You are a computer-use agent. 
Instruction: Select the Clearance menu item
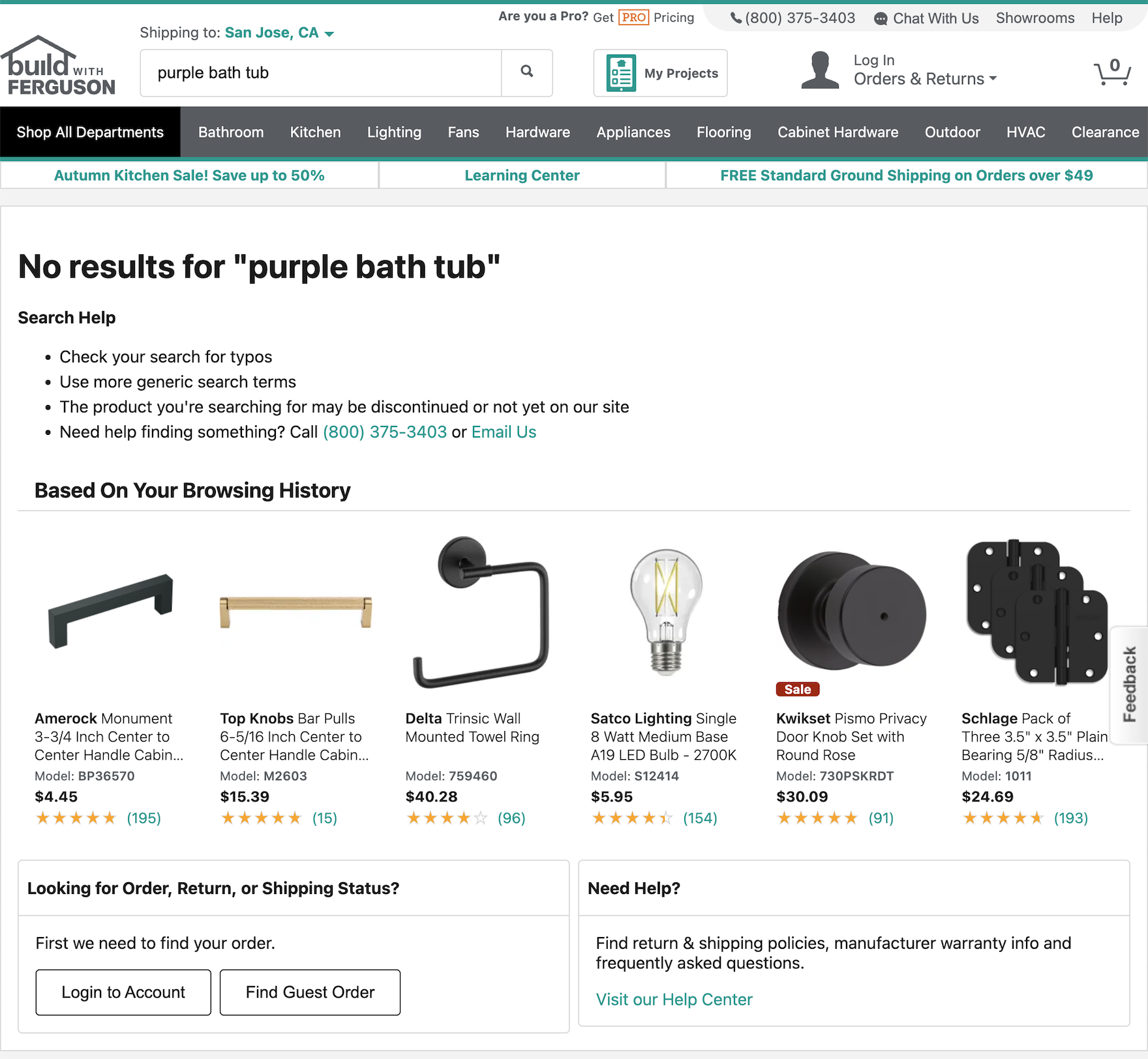pos(1105,132)
